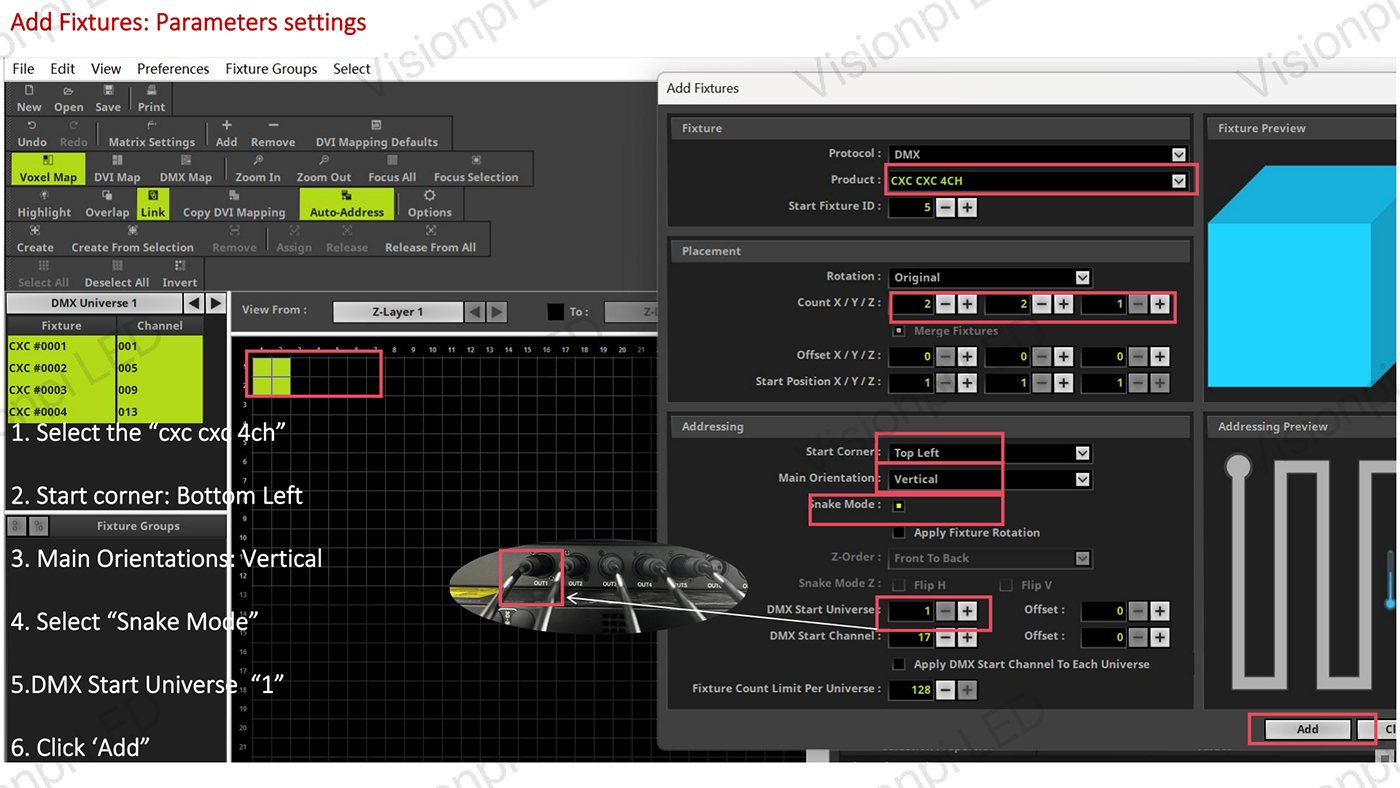The width and height of the screenshot is (1400, 788).
Task: Increase DMX Start Universe with plus
Action: click(968, 611)
